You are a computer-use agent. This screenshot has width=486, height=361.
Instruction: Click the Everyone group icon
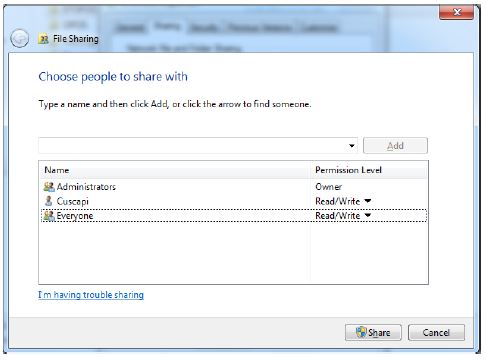click(x=49, y=216)
